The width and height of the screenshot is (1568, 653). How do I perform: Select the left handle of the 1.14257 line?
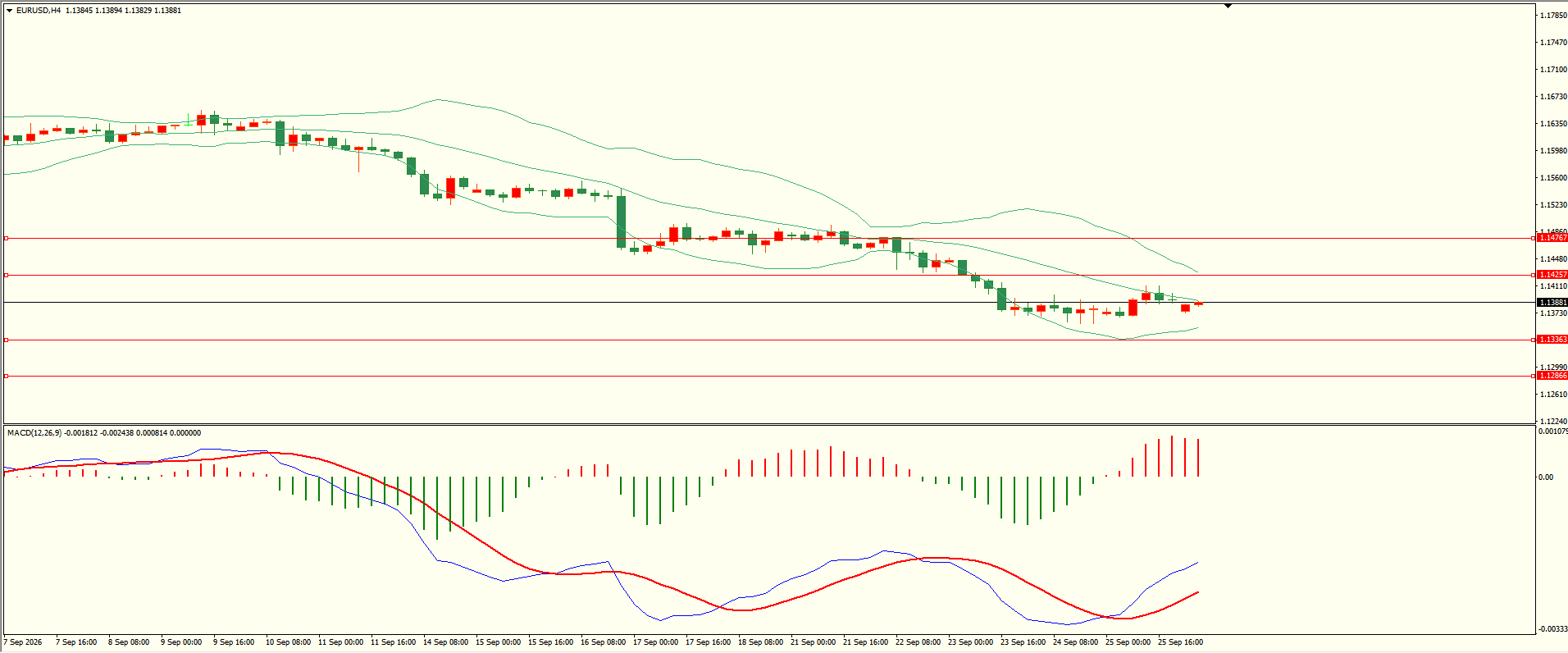point(6,275)
